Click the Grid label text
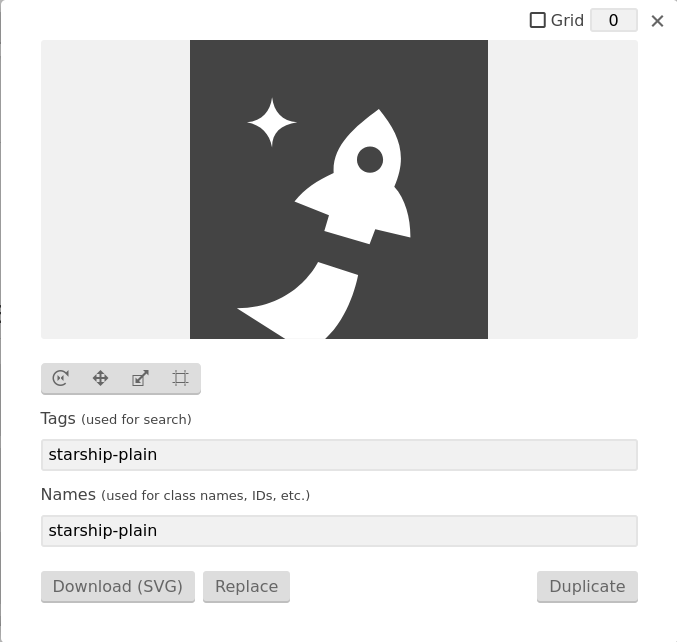Viewport: 677px width, 642px height. [x=567, y=20]
